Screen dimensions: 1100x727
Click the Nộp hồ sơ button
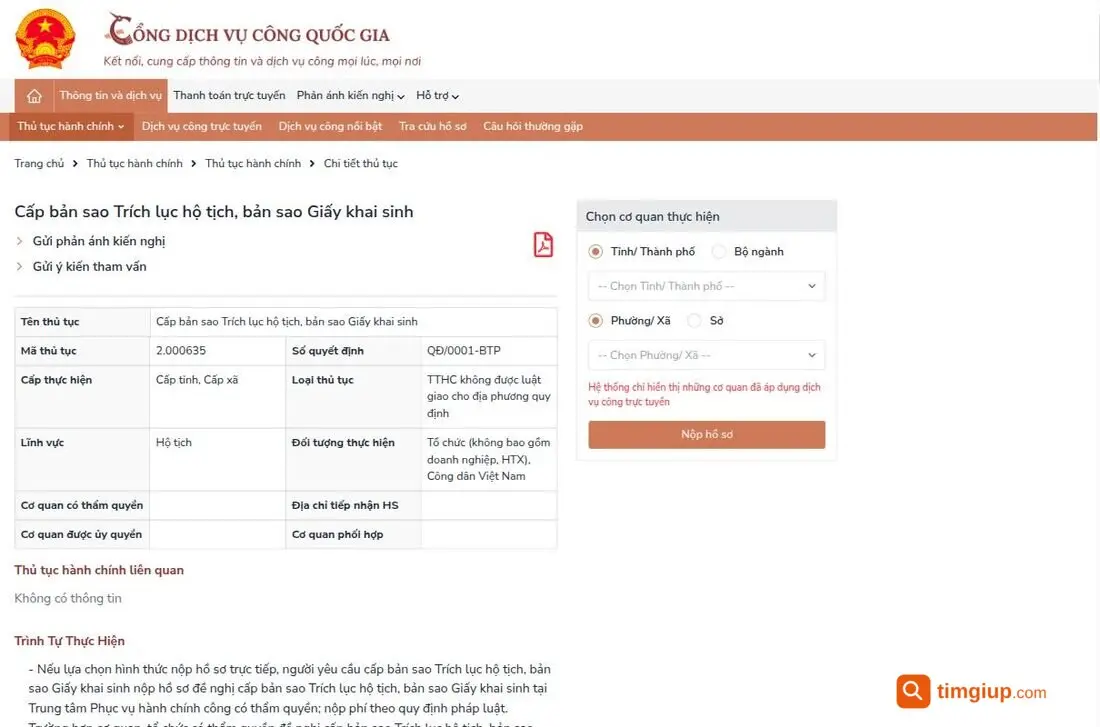pos(706,434)
